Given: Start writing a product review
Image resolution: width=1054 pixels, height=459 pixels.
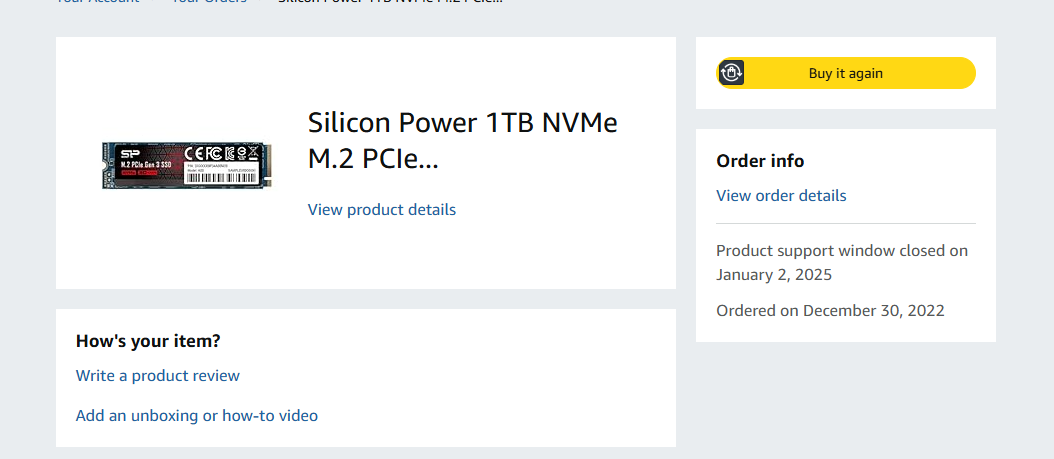Looking at the screenshot, I should pos(158,376).
